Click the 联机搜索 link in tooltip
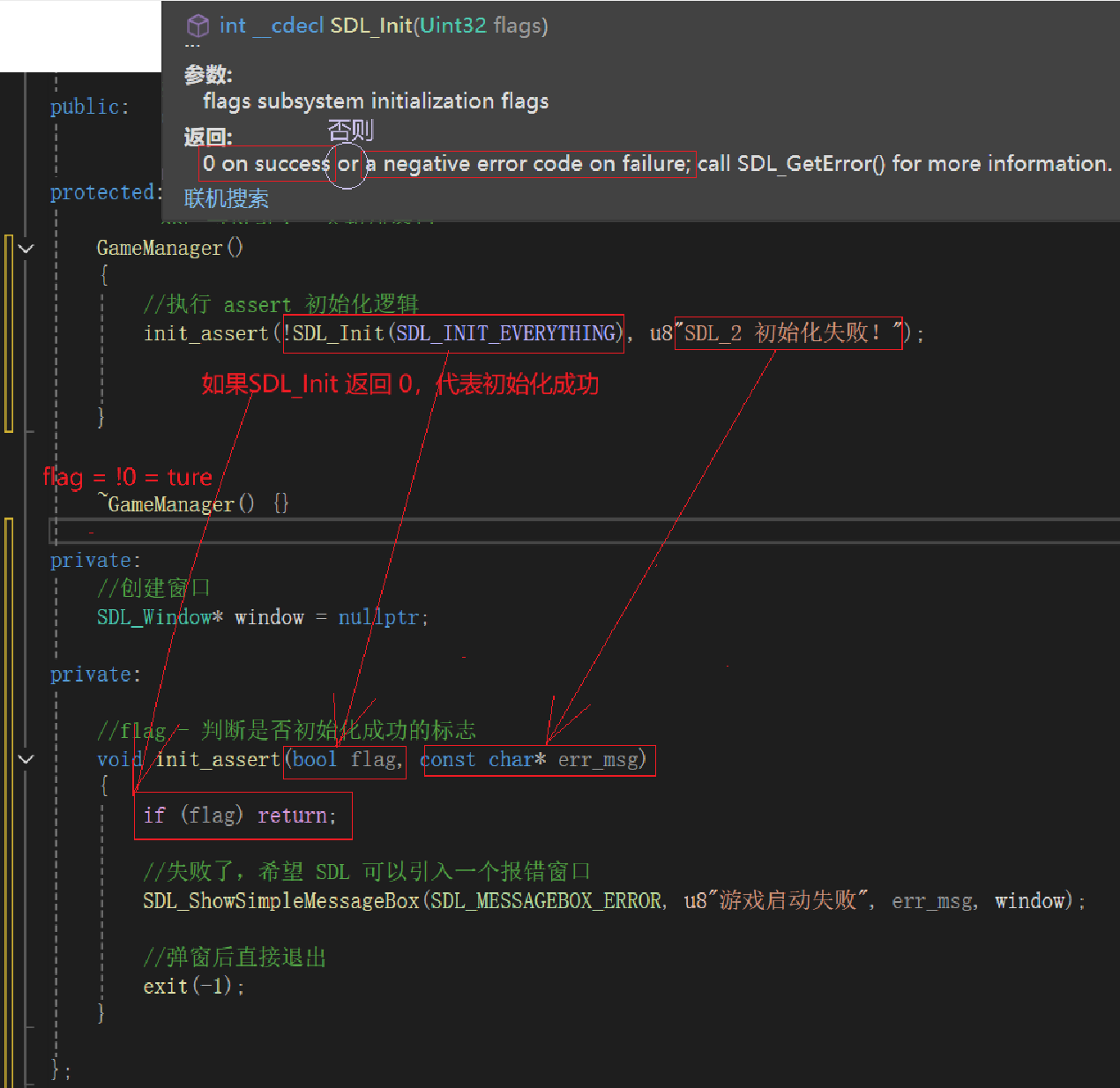1120x1088 pixels. (x=226, y=198)
